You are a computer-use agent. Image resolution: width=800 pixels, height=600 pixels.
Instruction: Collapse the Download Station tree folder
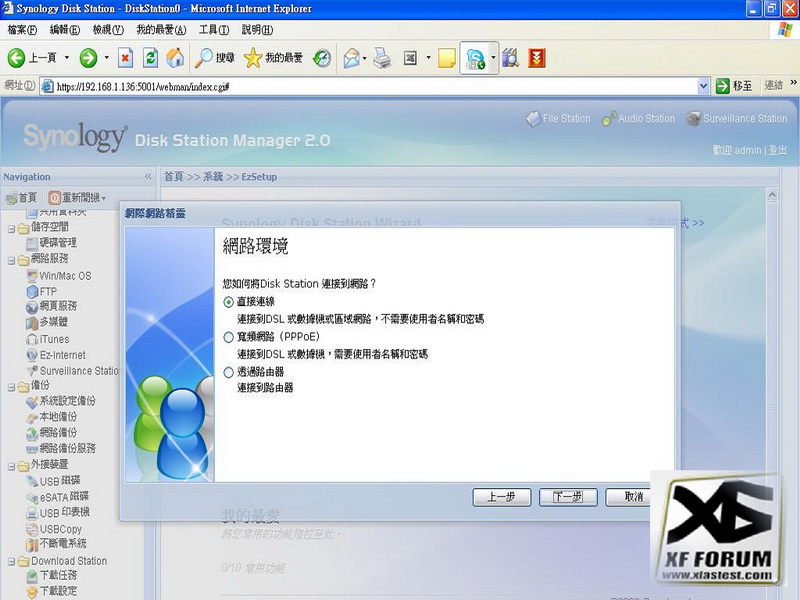coord(11,562)
